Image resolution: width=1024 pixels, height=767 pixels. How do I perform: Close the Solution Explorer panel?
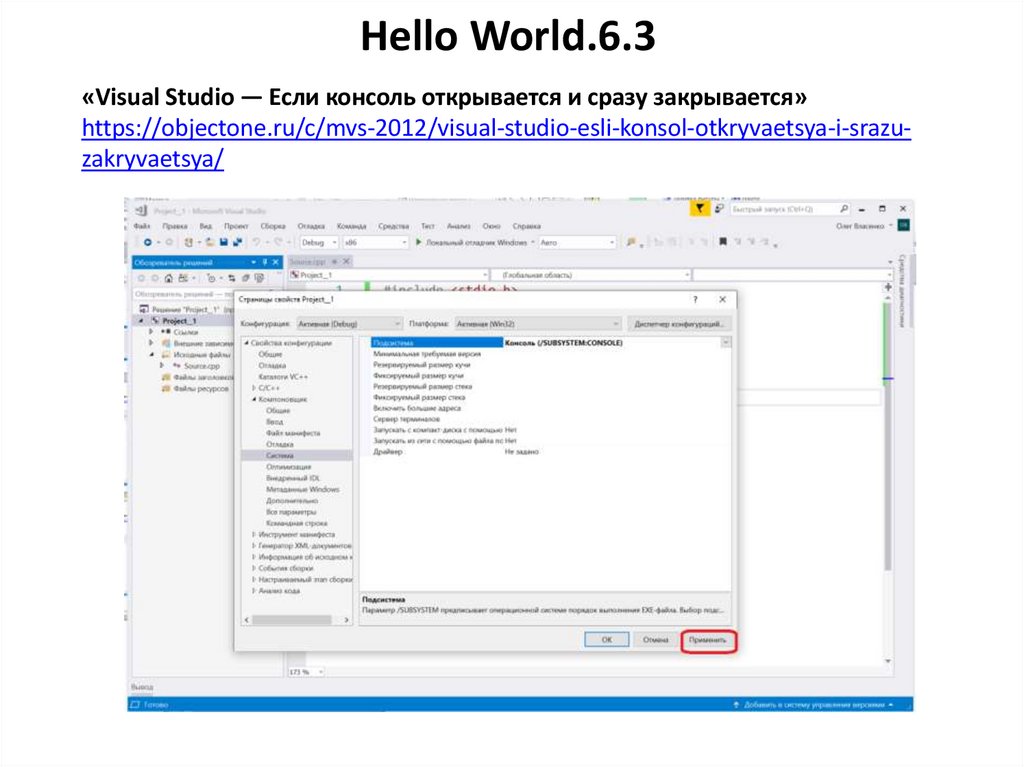(x=276, y=262)
